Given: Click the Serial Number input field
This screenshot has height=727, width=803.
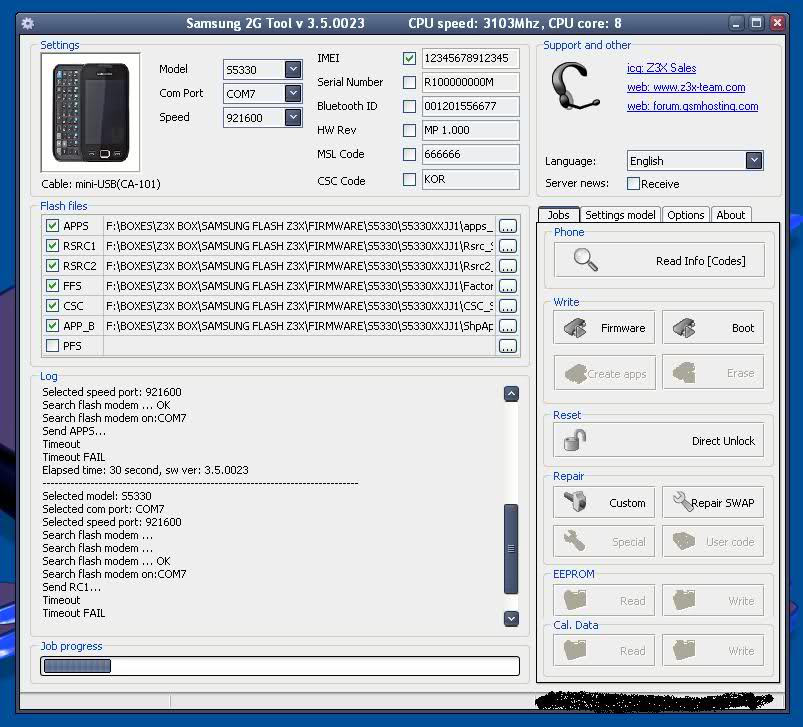Looking at the screenshot, I should click(470, 82).
